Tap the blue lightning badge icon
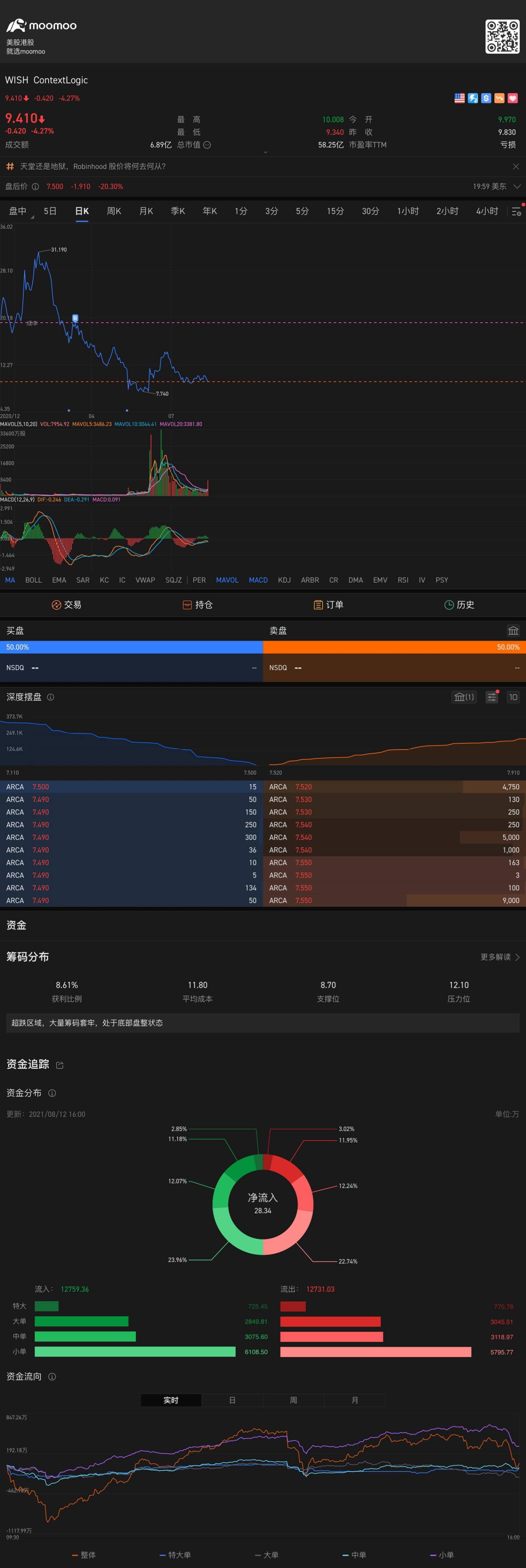The height and width of the screenshot is (1568, 526). [473, 98]
